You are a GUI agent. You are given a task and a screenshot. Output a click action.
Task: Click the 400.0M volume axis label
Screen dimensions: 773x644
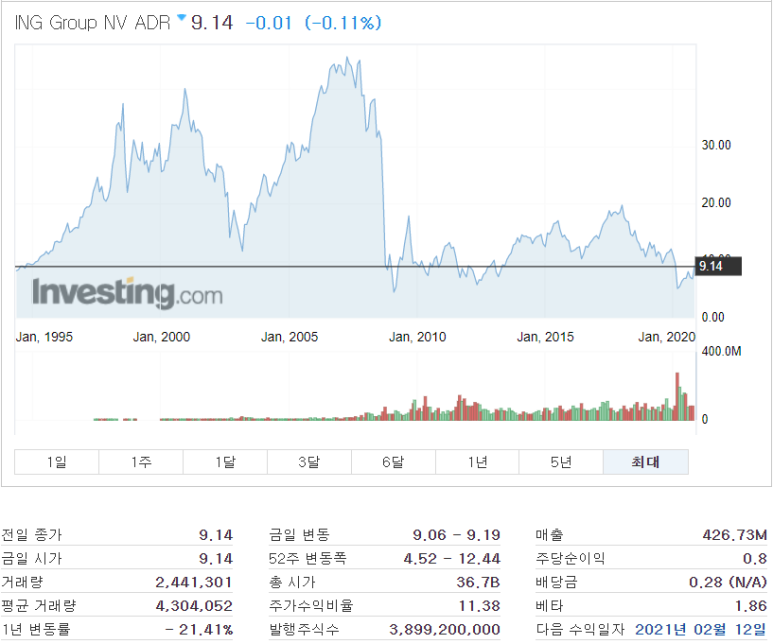(721, 351)
